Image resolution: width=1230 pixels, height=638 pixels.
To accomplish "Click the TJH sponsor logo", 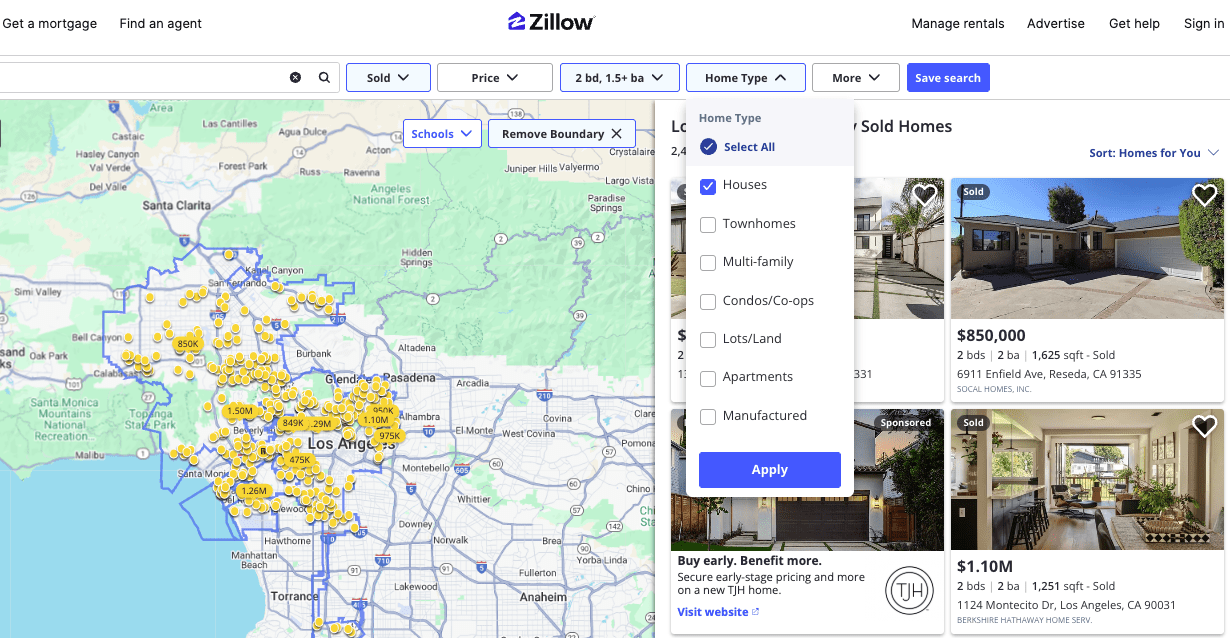I will [909, 590].
